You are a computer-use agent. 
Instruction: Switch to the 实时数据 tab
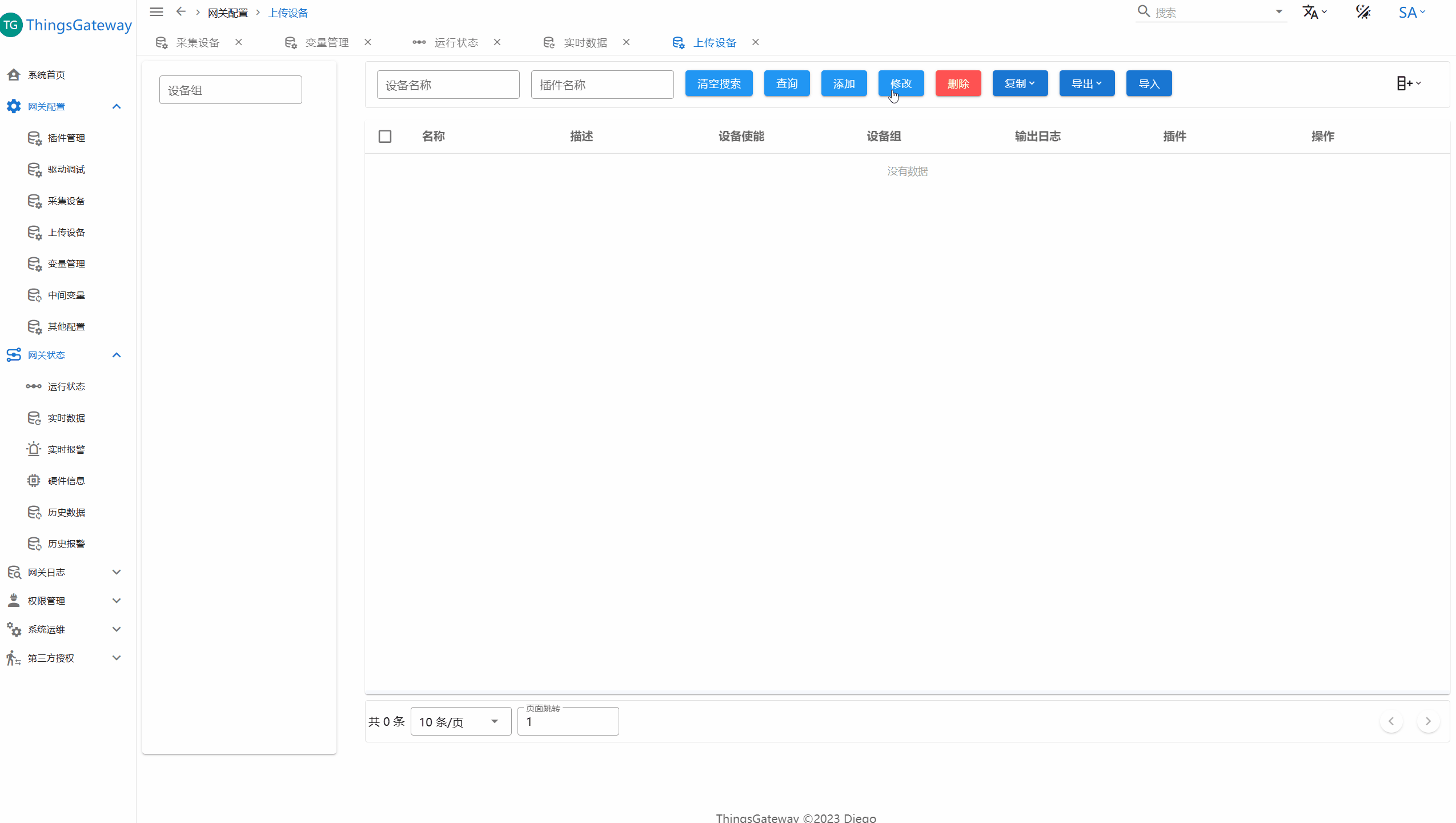pyautogui.click(x=585, y=42)
